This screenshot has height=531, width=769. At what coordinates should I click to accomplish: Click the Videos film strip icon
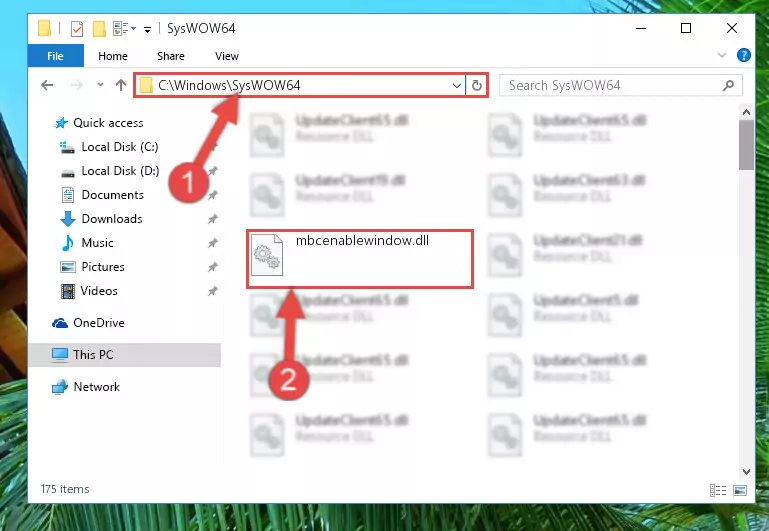[68, 291]
